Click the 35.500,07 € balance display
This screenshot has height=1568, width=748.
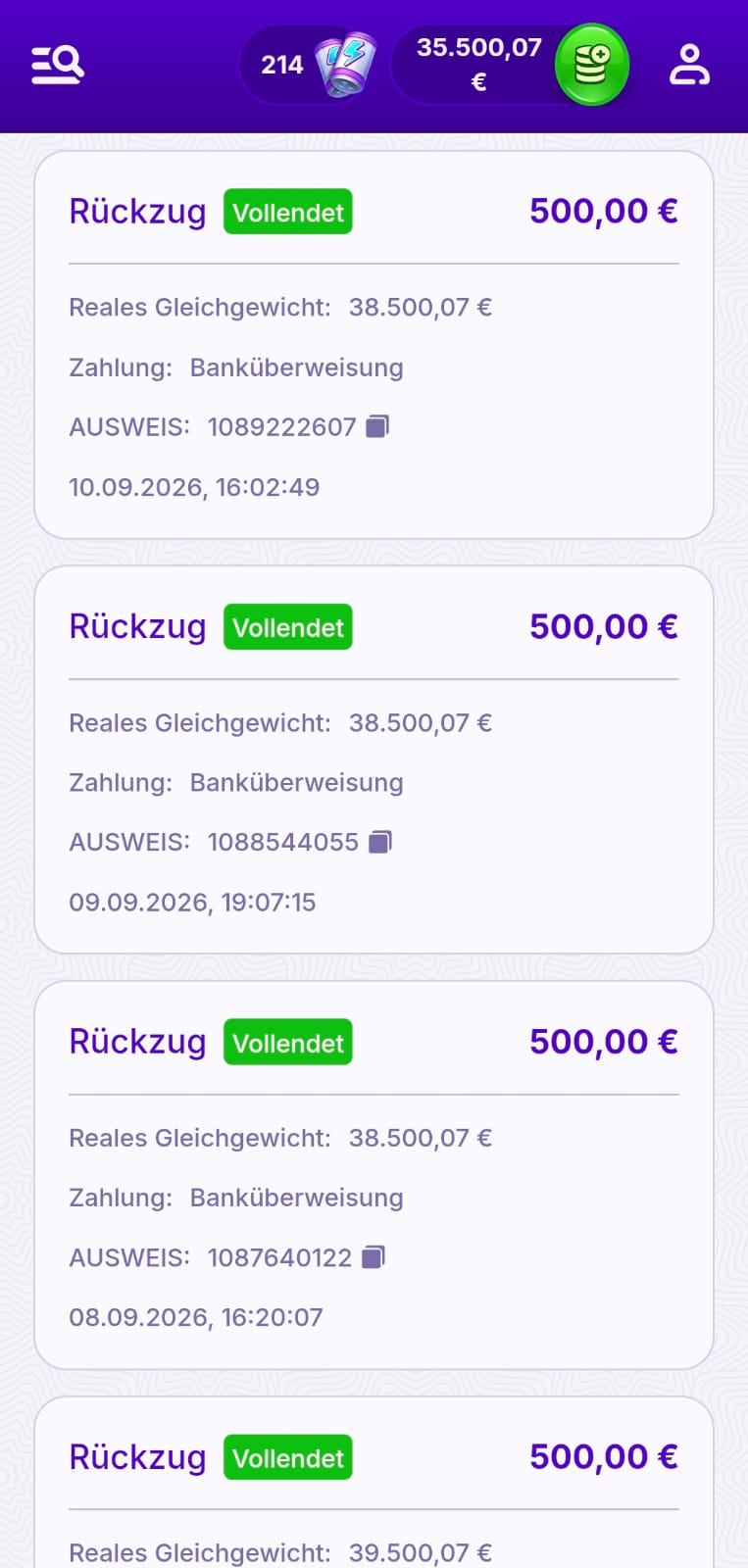[478, 65]
